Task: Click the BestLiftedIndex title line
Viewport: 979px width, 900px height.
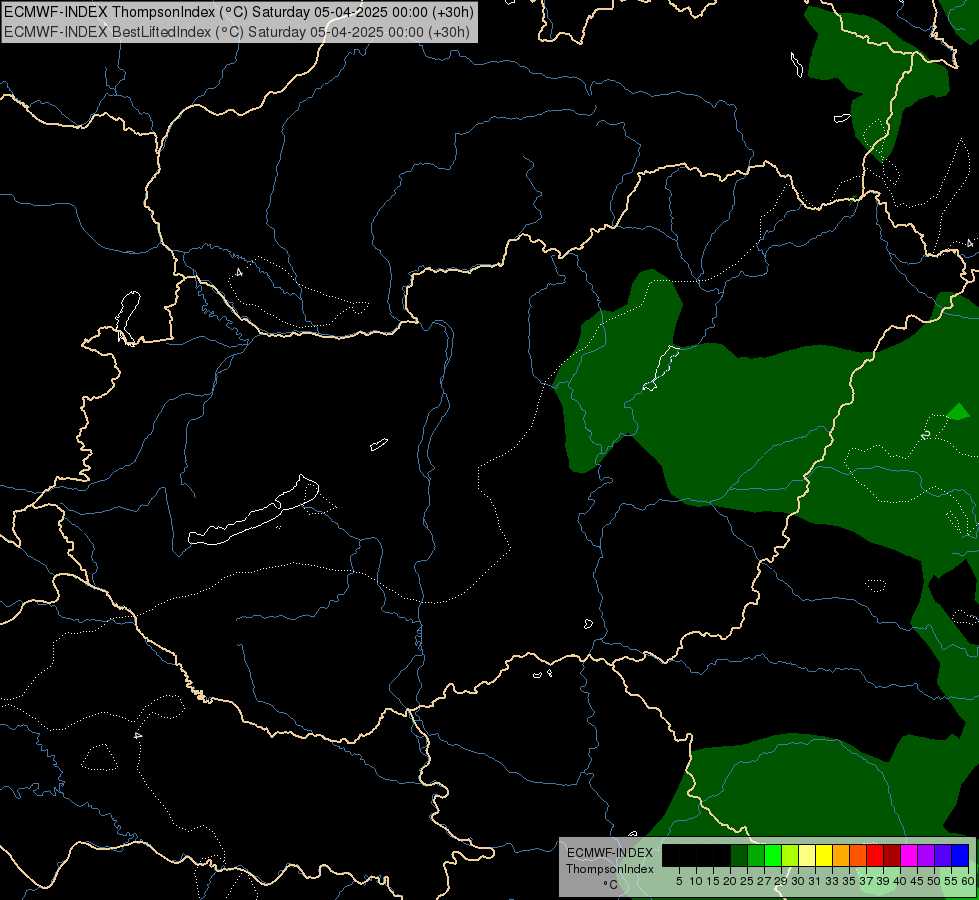Action: pyautogui.click(x=237, y=32)
